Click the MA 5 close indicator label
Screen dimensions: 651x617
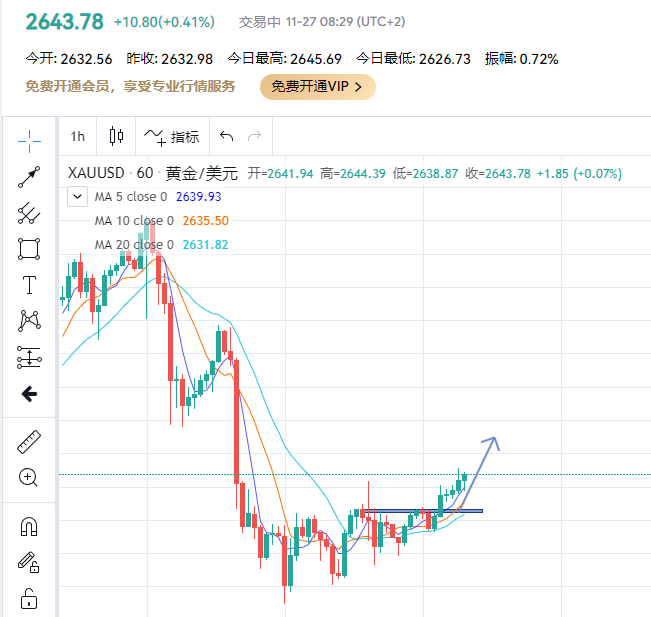[133, 197]
